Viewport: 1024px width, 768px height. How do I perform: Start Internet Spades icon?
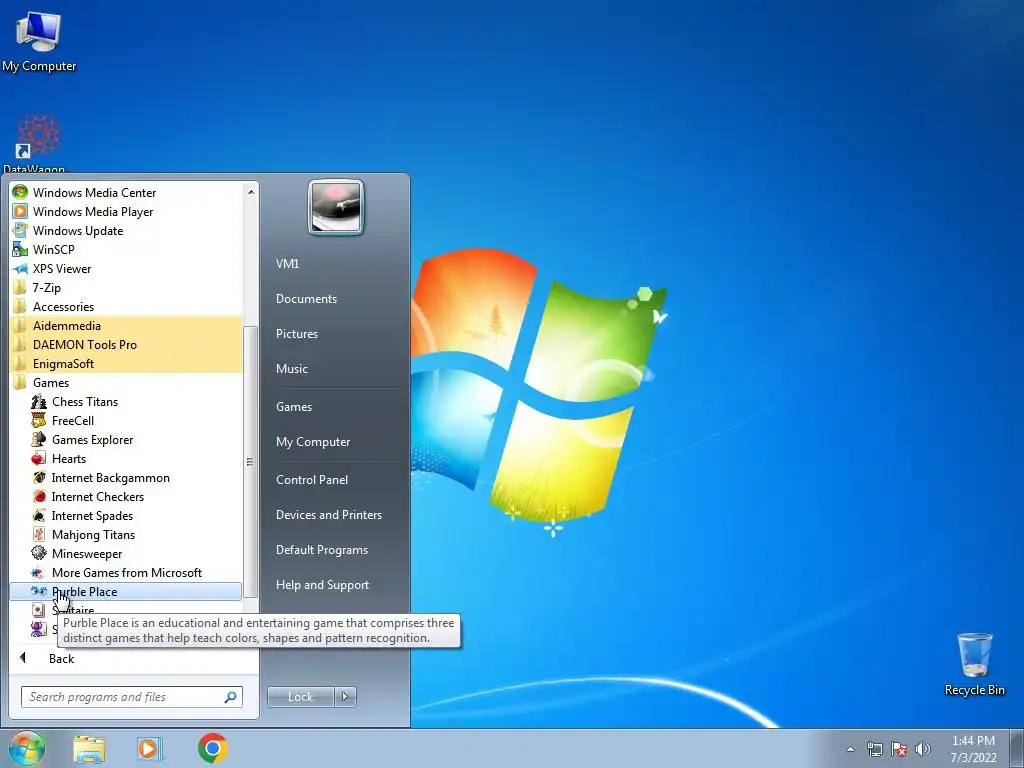coord(39,515)
